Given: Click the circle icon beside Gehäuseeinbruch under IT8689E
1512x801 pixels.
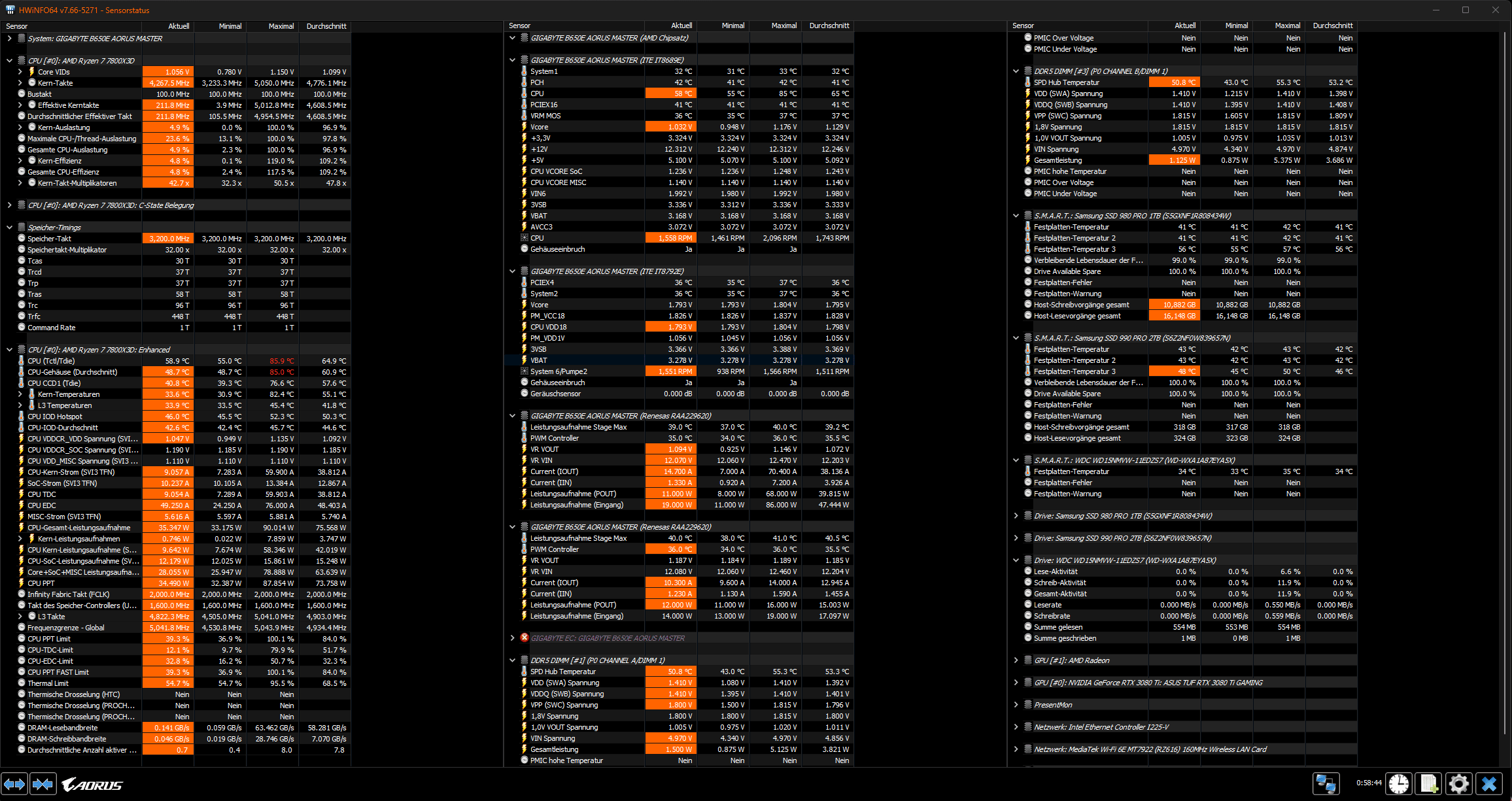Looking at the screenshot, I should (x=524, y=249).
